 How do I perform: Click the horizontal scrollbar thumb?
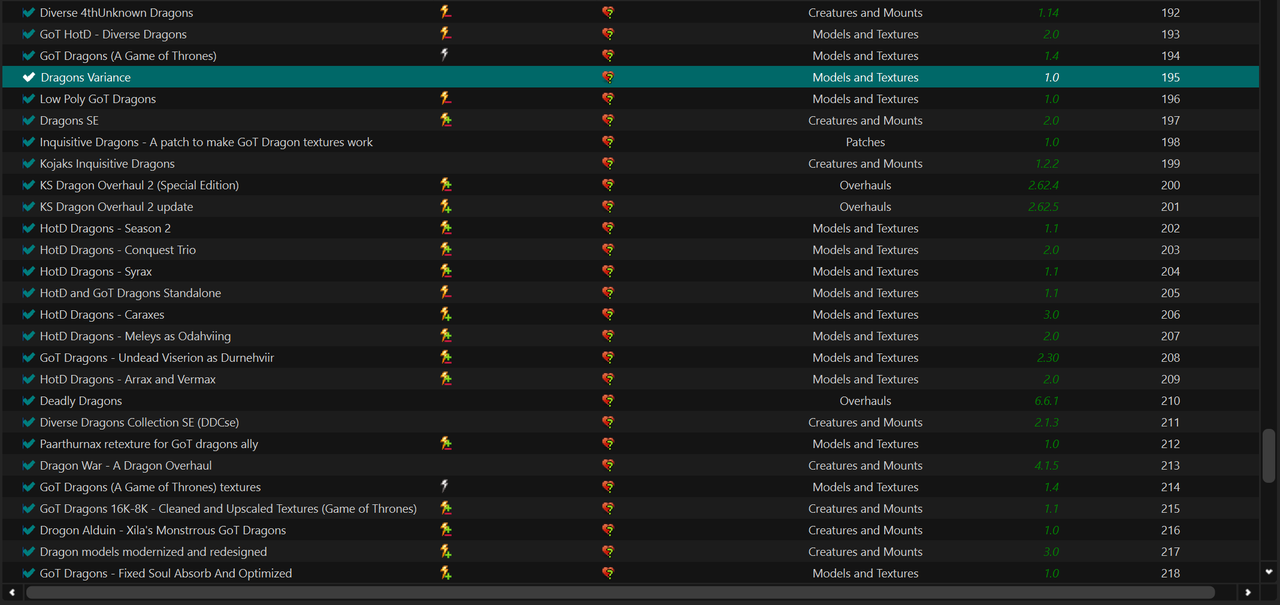pyautogui.click(x=620, y=593)
